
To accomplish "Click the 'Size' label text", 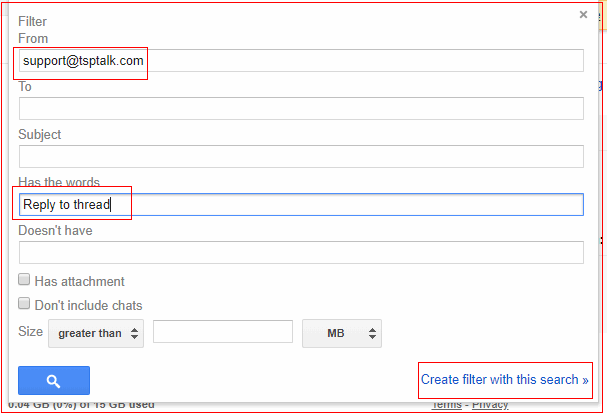I will coord(31,332).
